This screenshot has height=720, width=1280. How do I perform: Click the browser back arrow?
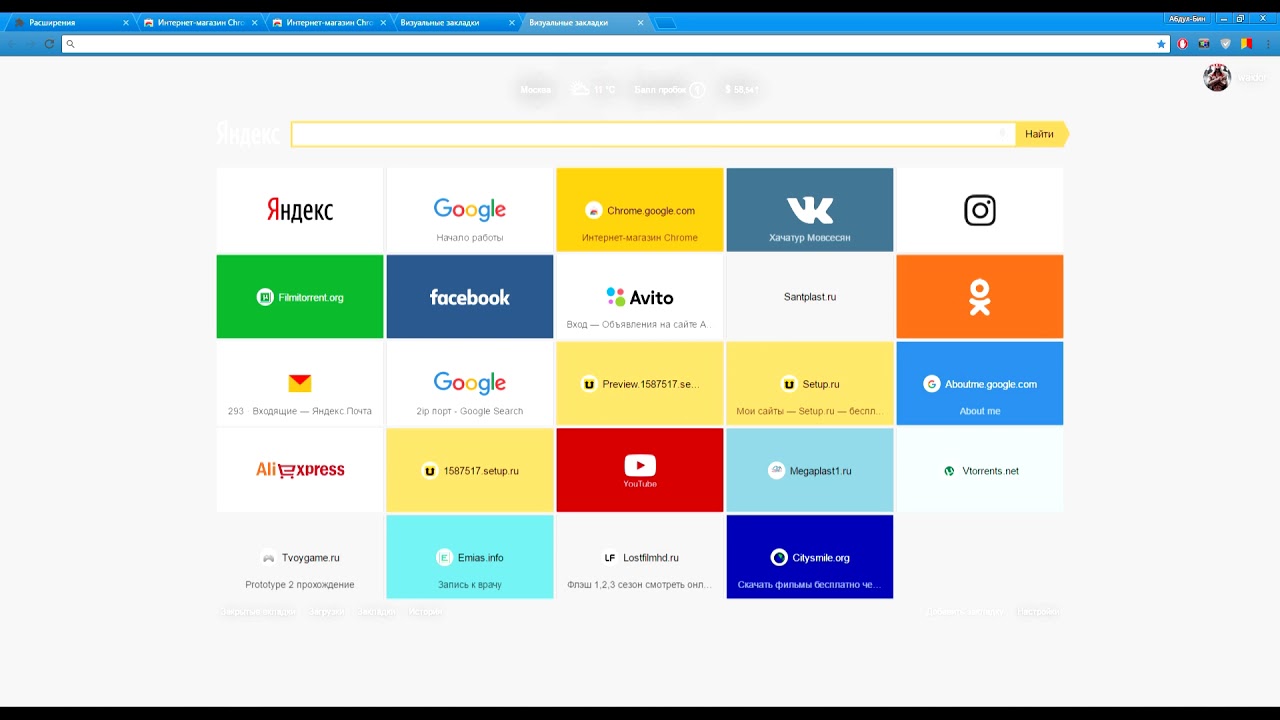(x=12, y=44)
